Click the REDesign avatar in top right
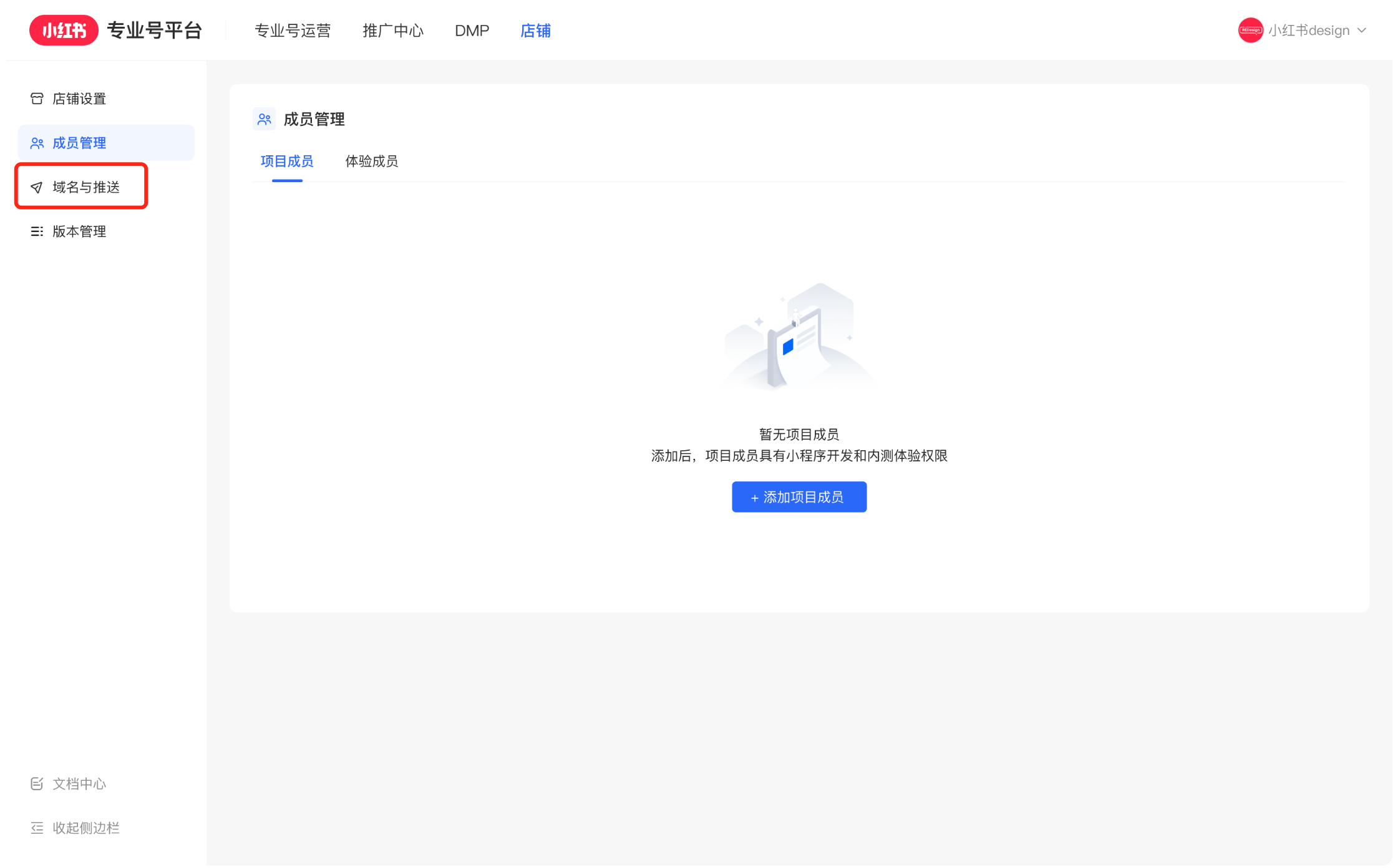 click(1251, 29)
